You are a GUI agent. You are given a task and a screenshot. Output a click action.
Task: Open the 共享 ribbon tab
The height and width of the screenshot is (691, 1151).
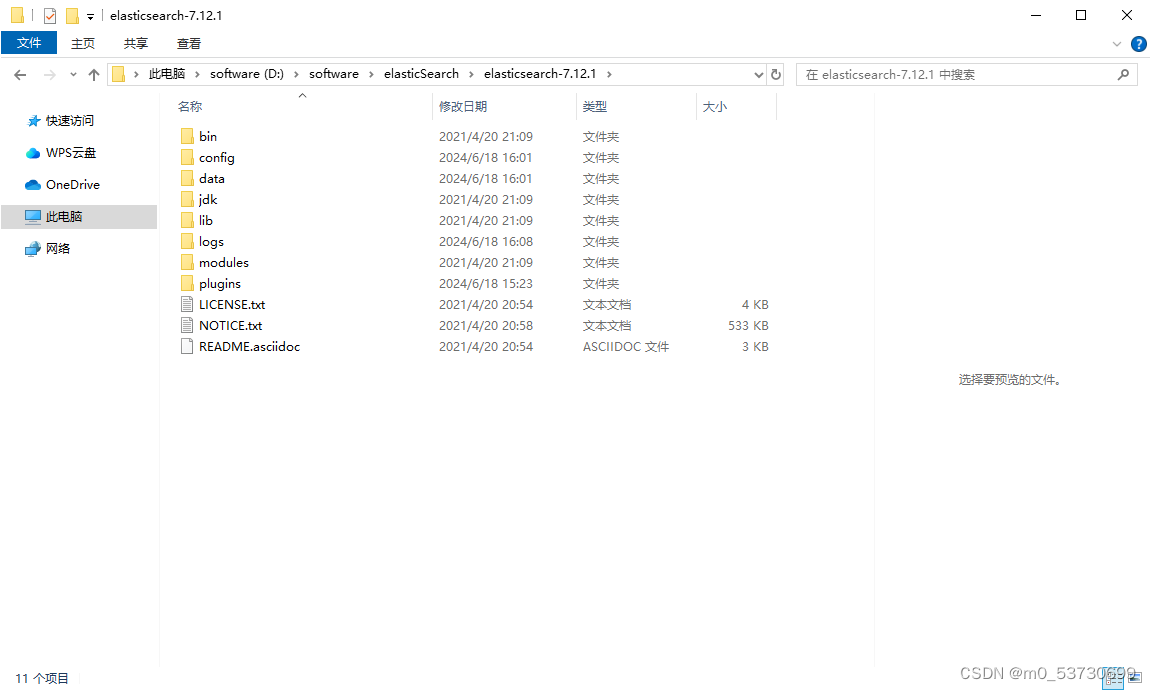136,43
